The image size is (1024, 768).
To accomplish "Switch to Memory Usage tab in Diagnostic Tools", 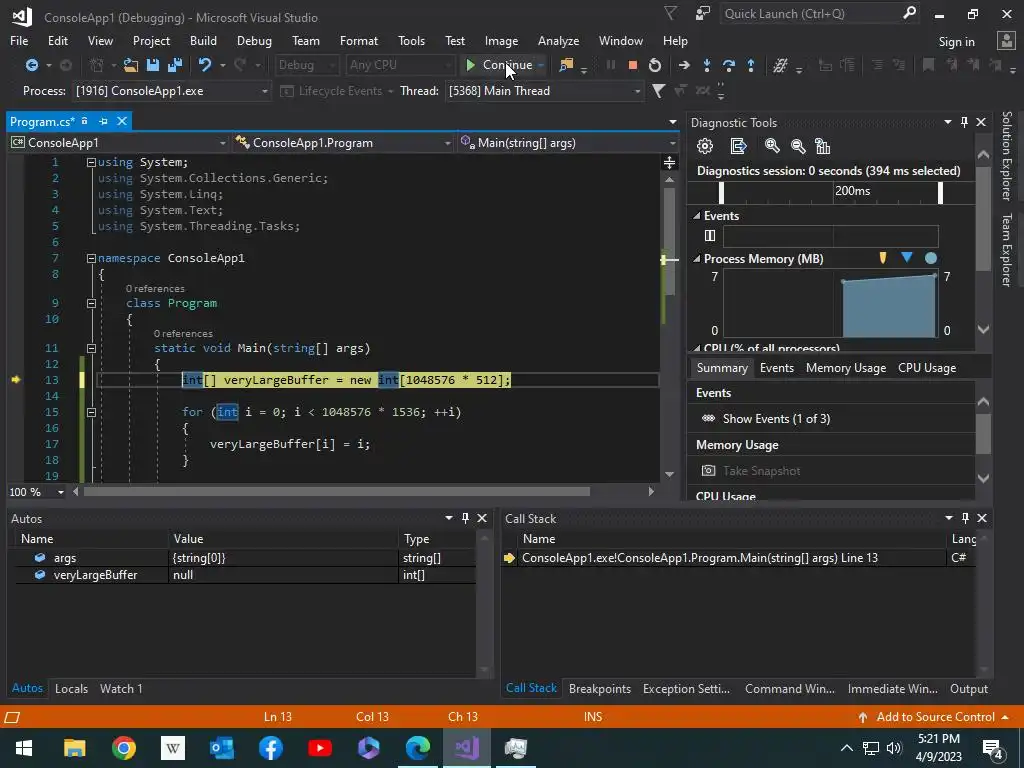I will [846, 368].
